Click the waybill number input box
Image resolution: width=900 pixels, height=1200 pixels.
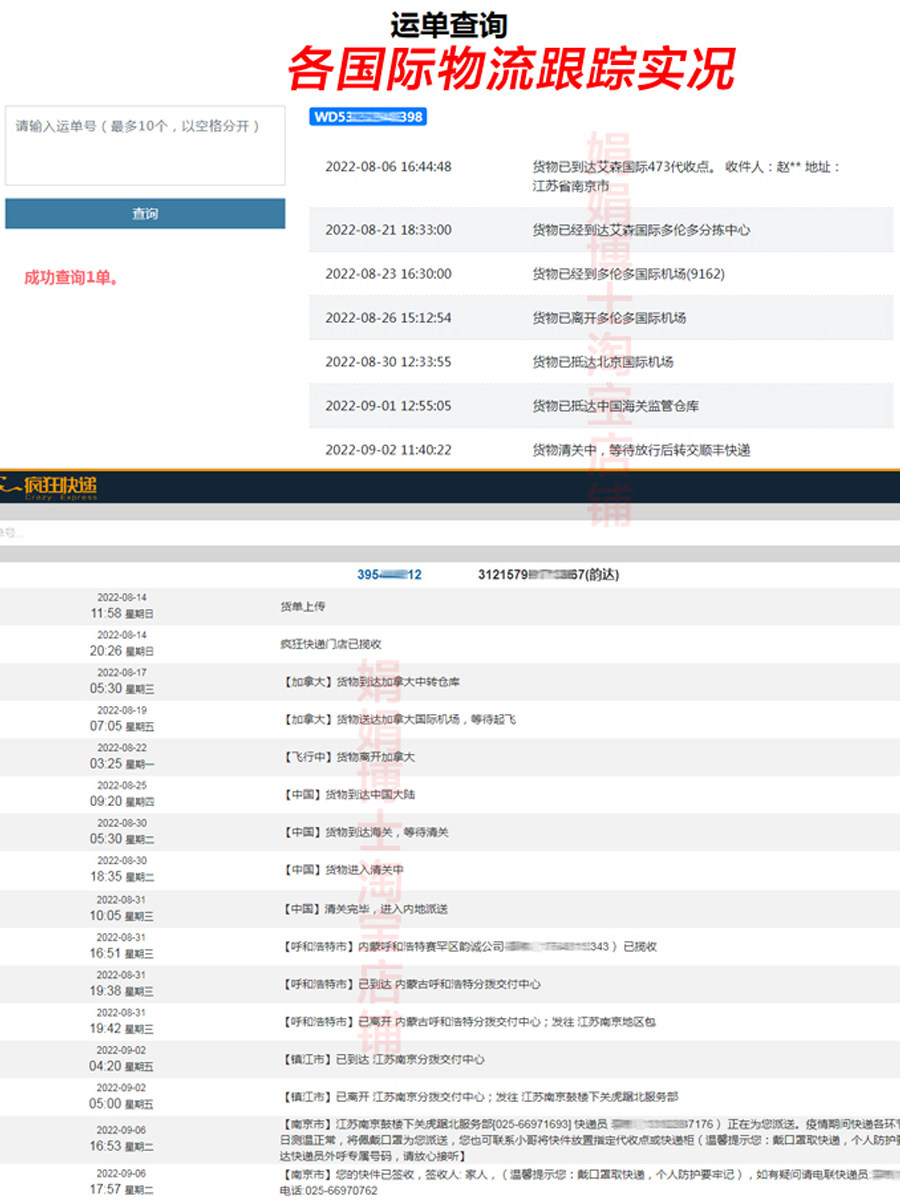pos(145,144)
